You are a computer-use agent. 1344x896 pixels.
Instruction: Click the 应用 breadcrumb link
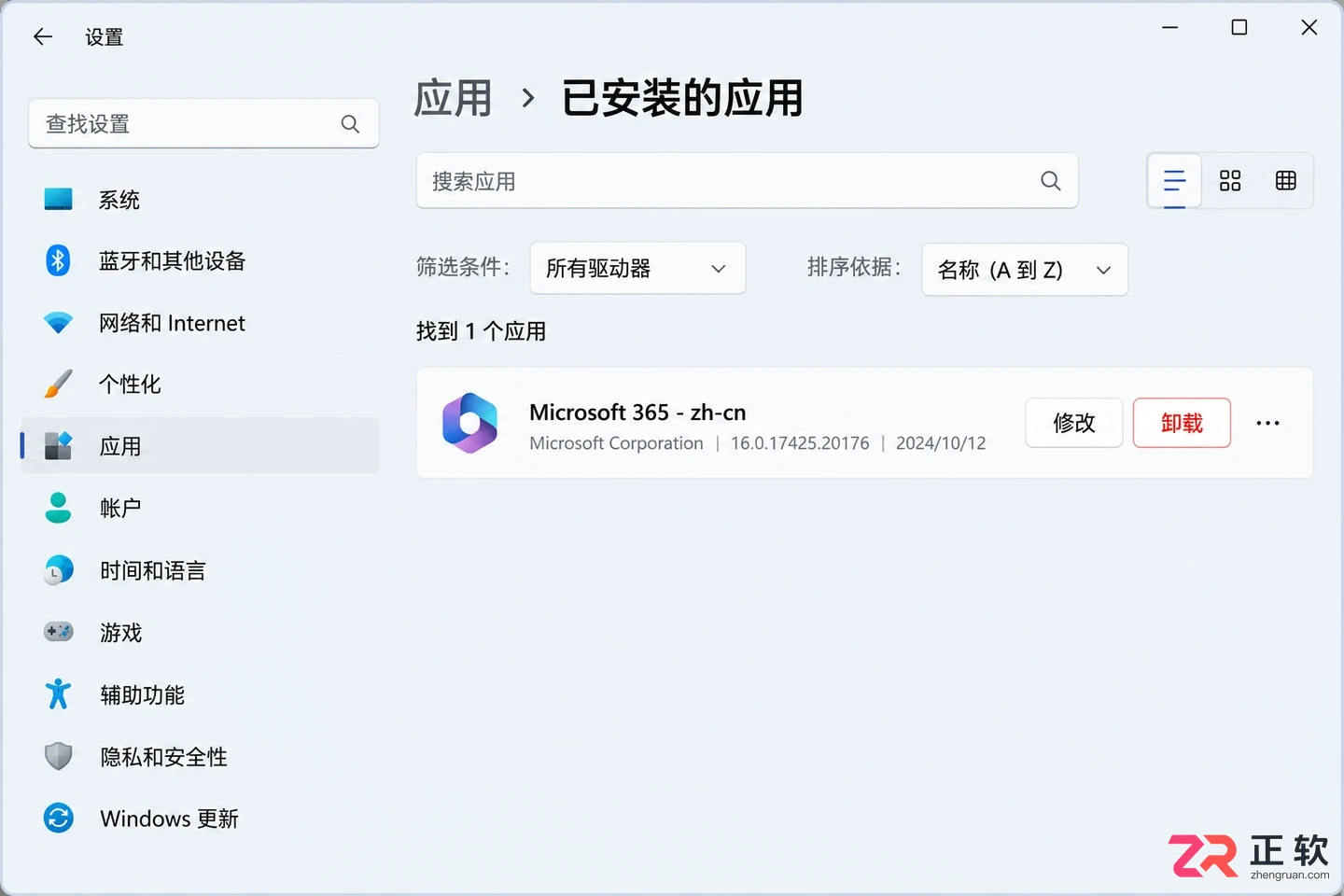coord(453,98)
